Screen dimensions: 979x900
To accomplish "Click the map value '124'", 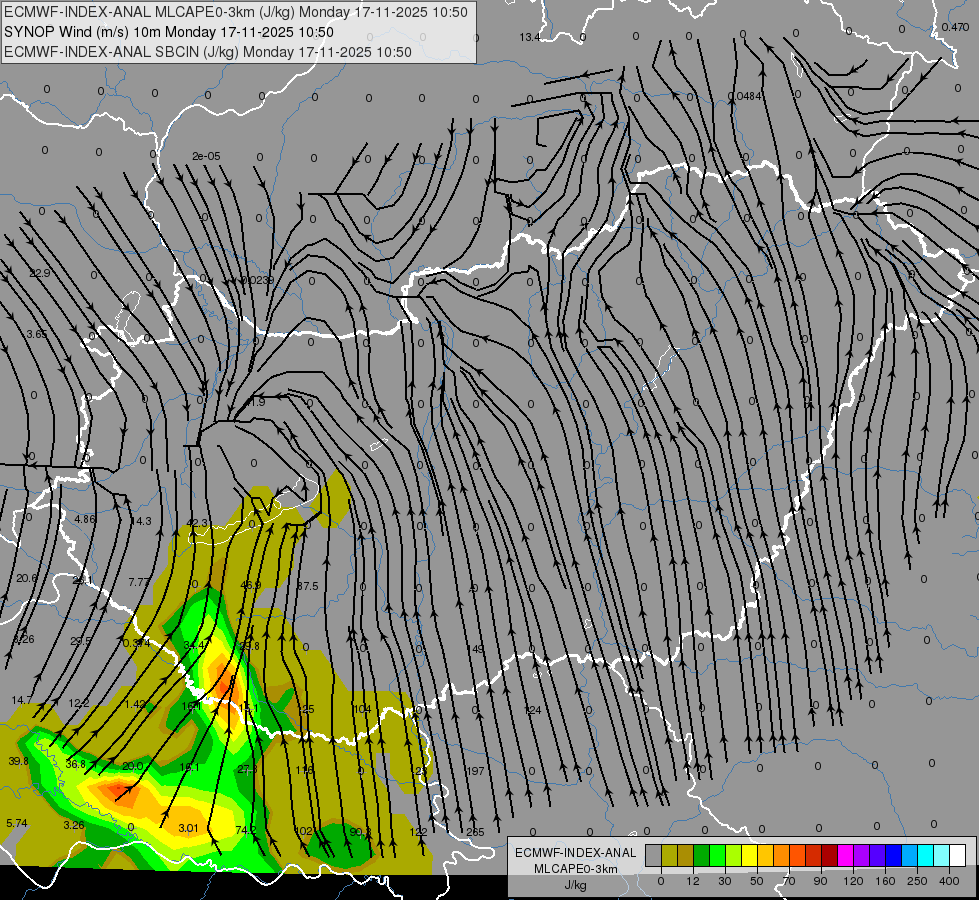I will (x=533, y=710).
